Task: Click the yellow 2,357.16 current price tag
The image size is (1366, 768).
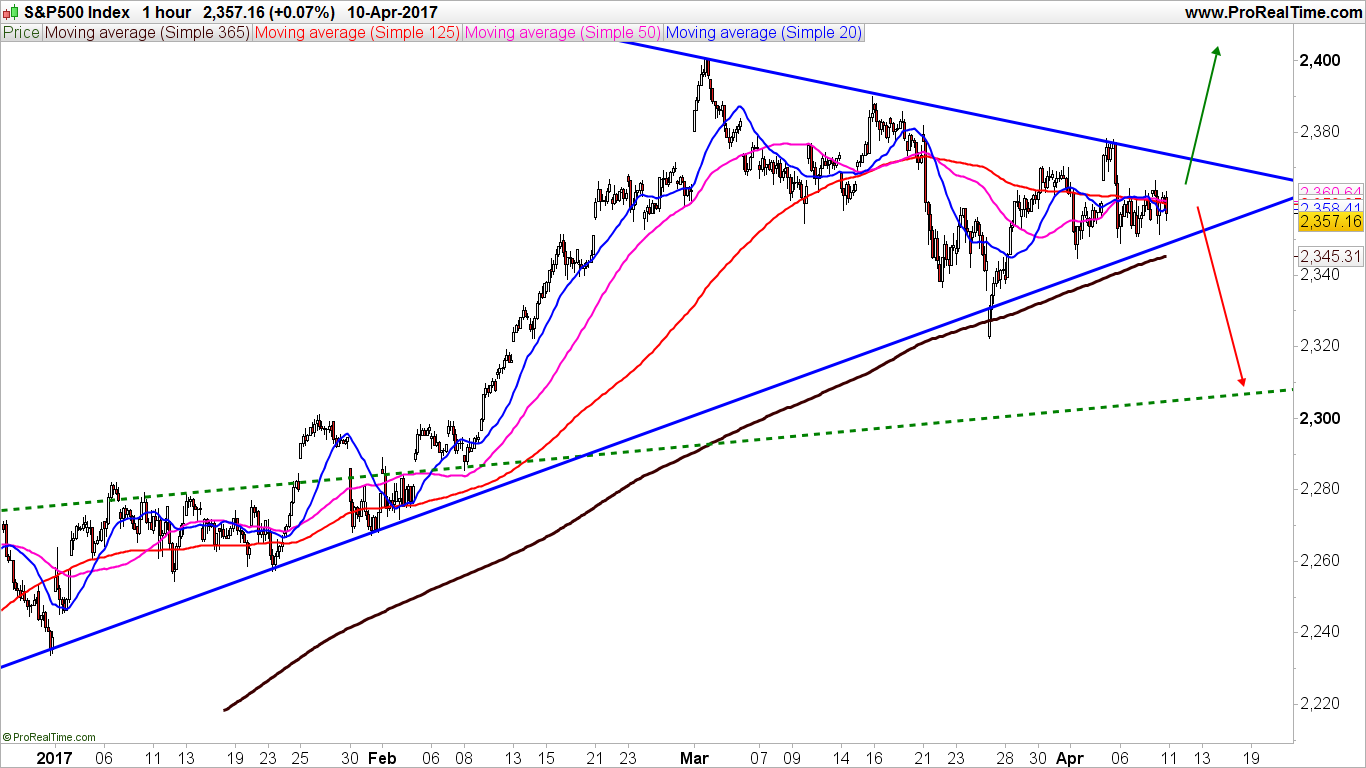Action: pos(1330,221)
